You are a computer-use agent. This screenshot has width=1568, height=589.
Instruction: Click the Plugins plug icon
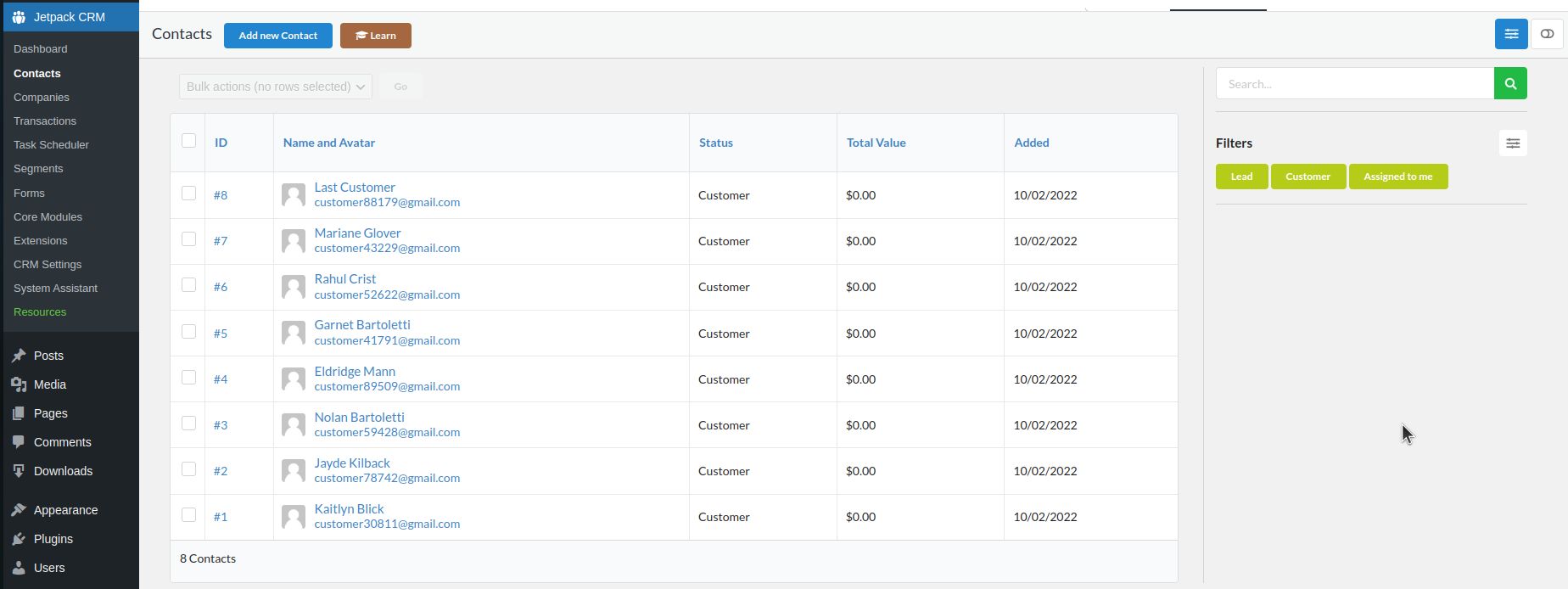point(19,539)
